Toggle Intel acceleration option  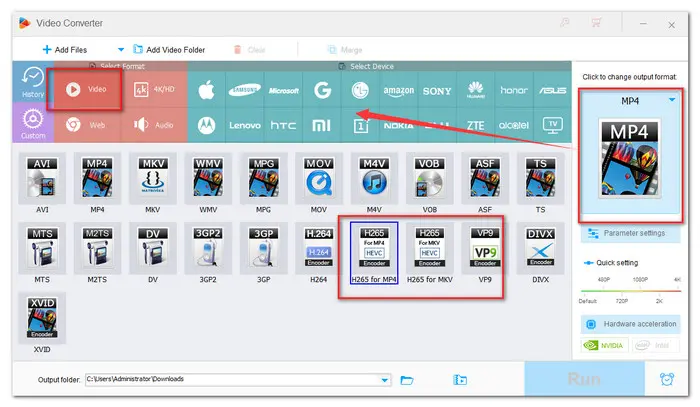click(x=655, y=345)
